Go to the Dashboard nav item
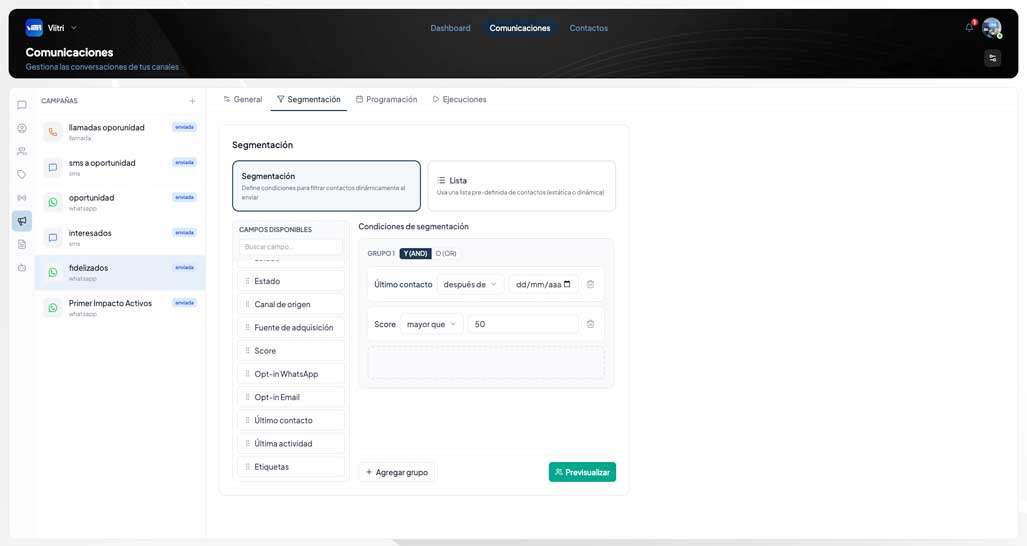 click(451, 28)
